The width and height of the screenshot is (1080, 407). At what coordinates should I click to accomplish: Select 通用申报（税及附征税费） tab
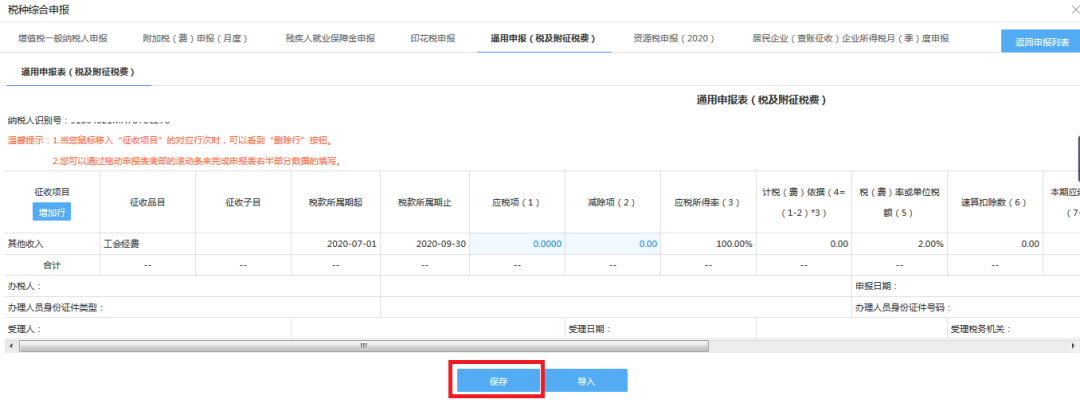pos(543,39)
